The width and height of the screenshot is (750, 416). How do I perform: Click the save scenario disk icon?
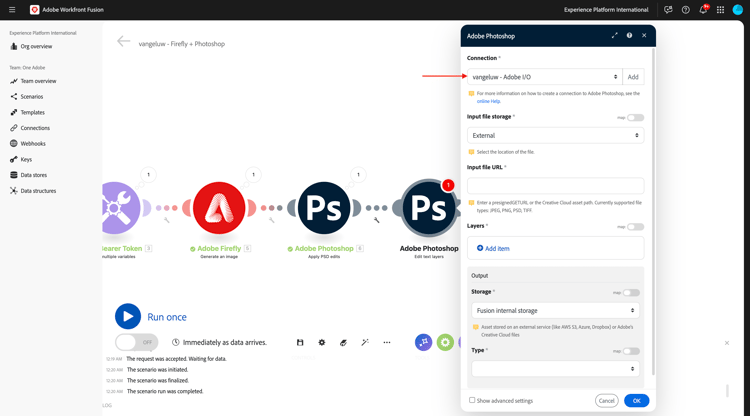(300, 342)
